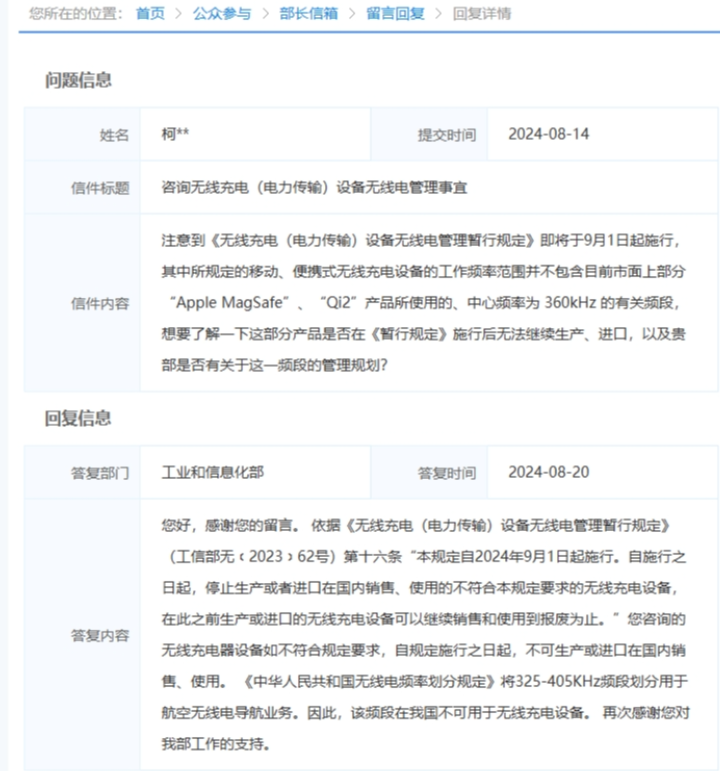Select the 问题信息 section heading
This screenshot has width=720, height=771.
tap(78, 80)
